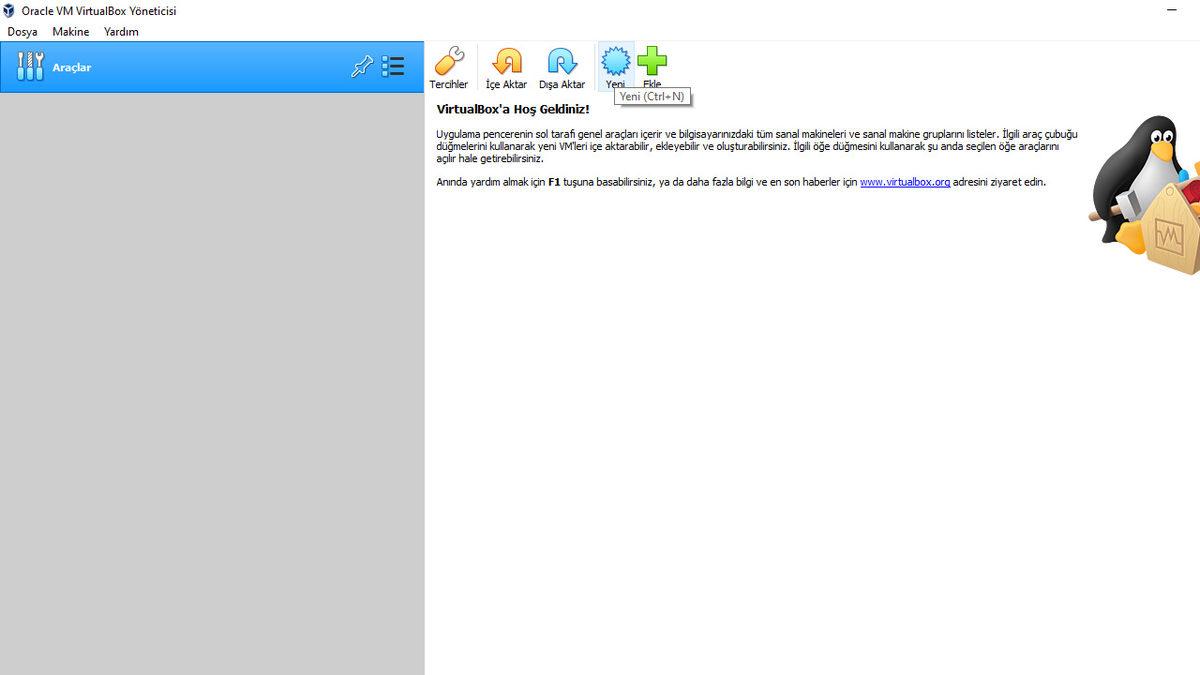
Task: Click the Yeni (Ctrl+N) tooltip
Action: pos(652,97)
